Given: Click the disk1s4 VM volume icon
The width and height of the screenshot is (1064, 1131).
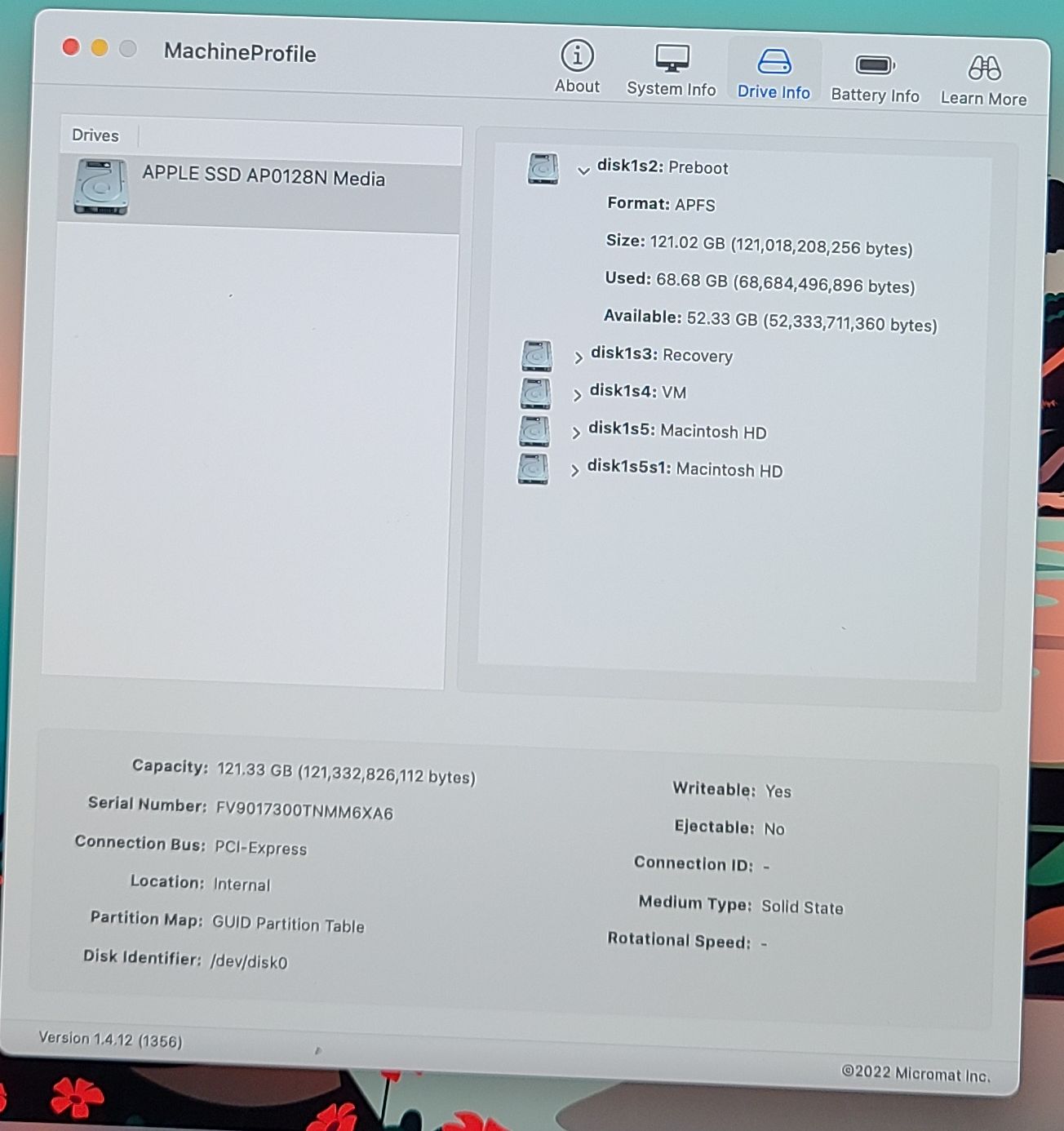Looking at the screenshot, I should tap(535, 393).
